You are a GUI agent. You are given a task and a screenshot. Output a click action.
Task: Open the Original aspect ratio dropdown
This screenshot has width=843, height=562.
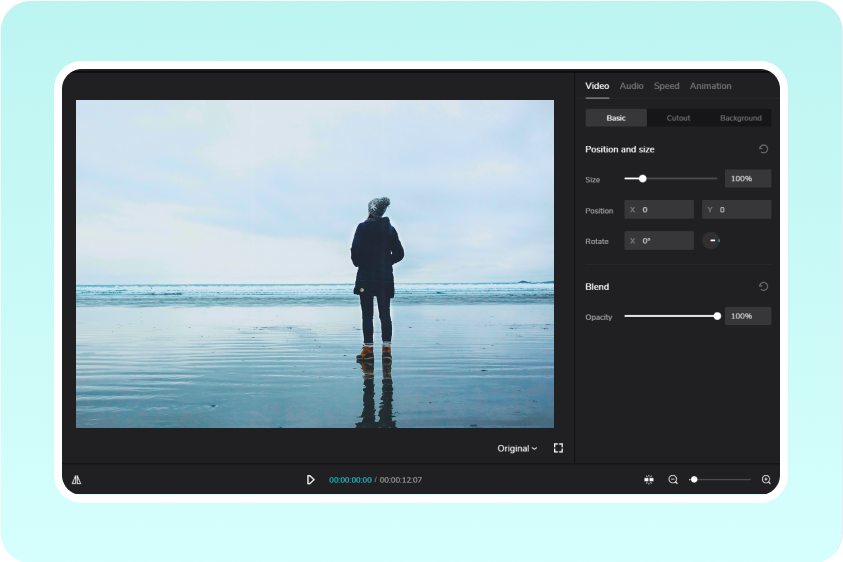point(517,448)
